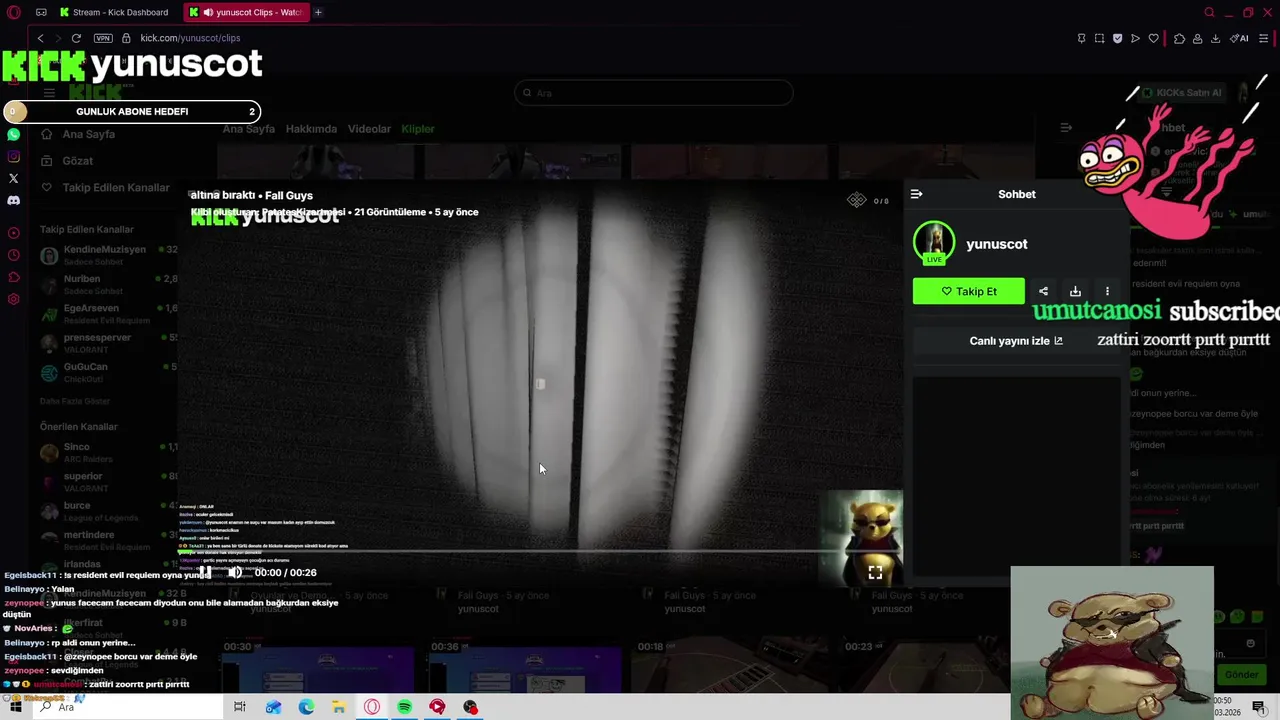Open the Videolar channel tab

point(369,129)
